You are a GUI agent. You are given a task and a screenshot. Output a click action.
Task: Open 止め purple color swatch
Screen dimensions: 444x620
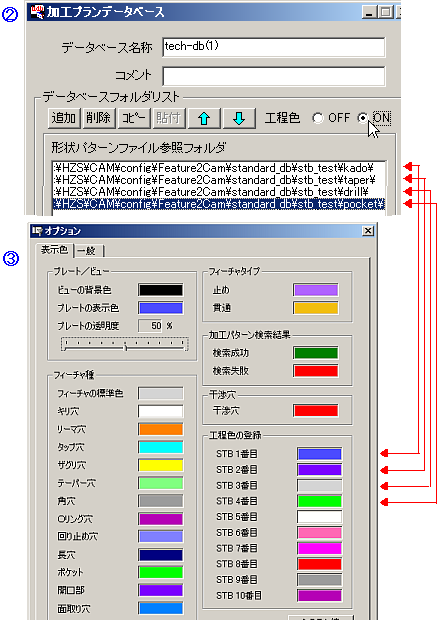point(316,290)
